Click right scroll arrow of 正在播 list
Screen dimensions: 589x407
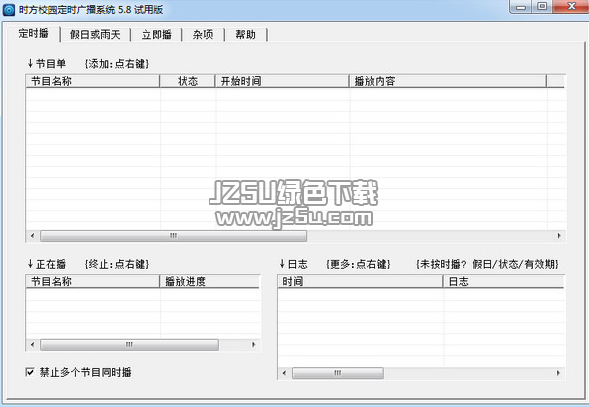pyautogui.click(x=254, y=345)
